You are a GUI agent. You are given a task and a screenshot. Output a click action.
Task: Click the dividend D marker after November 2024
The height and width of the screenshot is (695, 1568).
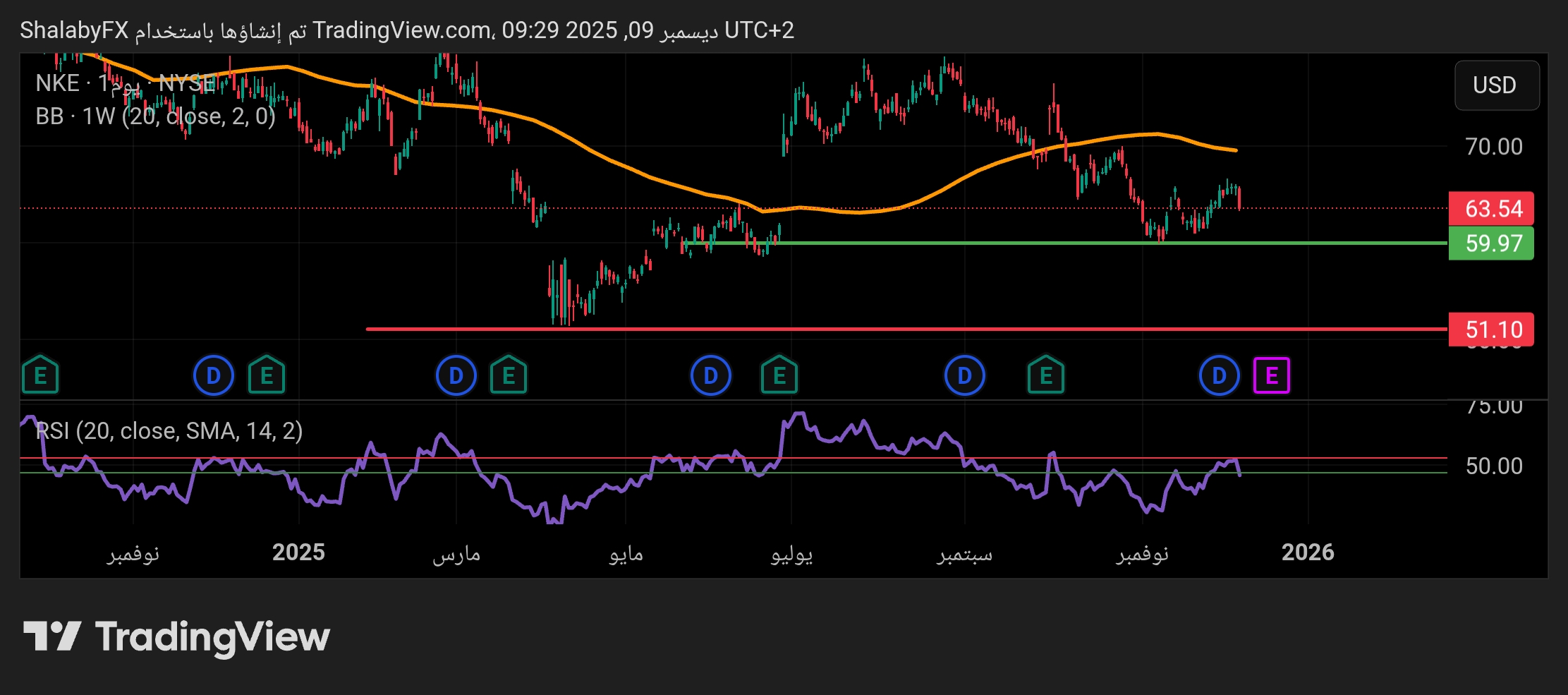213,375
